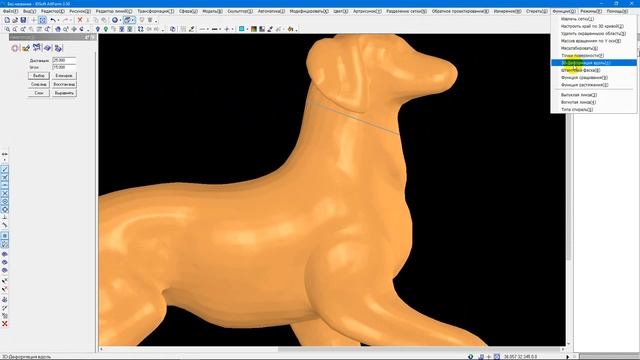
Task: Open the dropdown arrow beside the teal square
Action: point(247,29)
